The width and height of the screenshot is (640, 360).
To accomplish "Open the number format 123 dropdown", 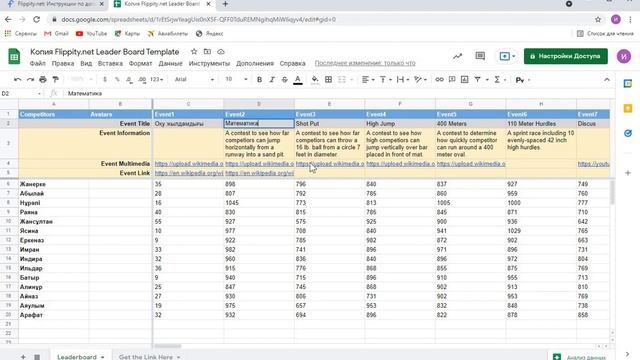I will [157, 80].
